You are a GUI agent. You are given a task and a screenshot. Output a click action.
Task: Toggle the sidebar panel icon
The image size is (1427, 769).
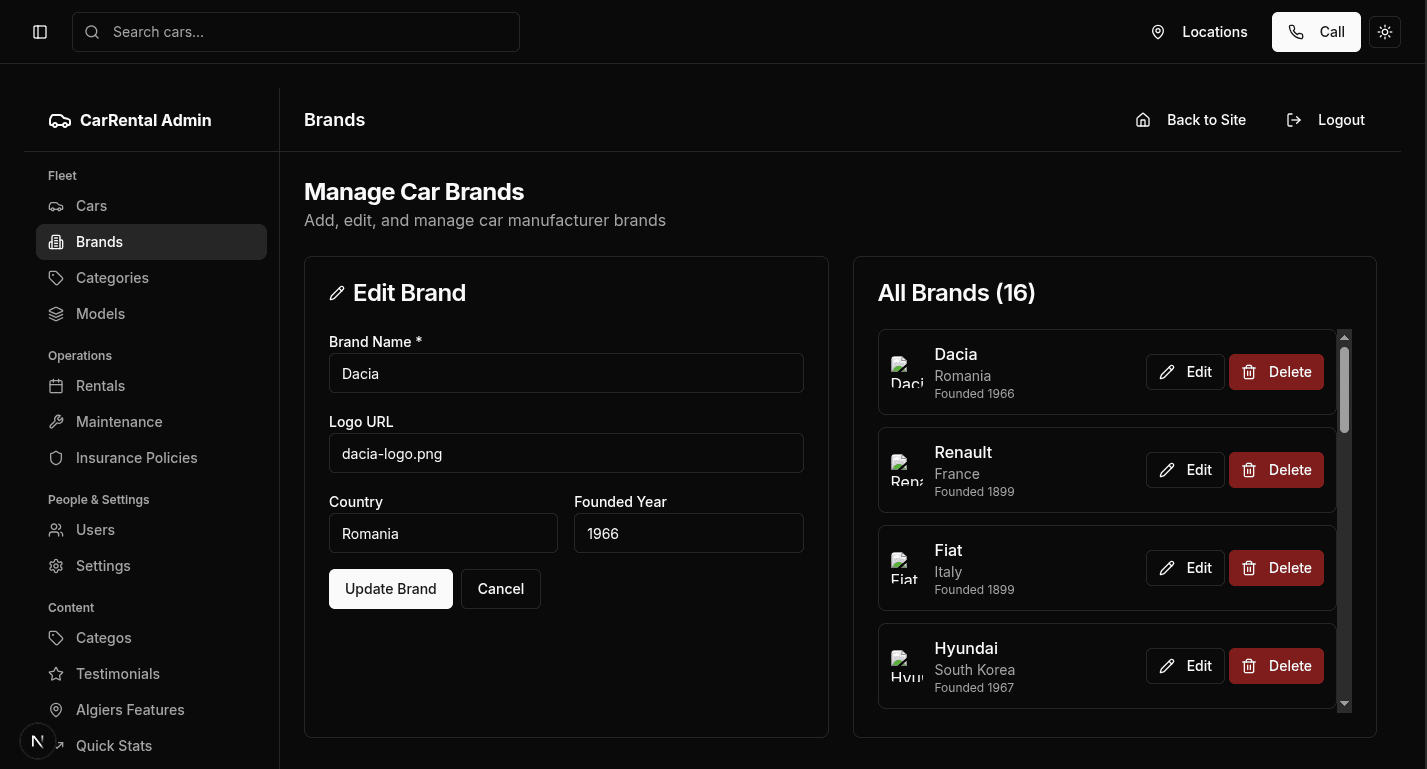pyautogui.click(x=40, y=32)
